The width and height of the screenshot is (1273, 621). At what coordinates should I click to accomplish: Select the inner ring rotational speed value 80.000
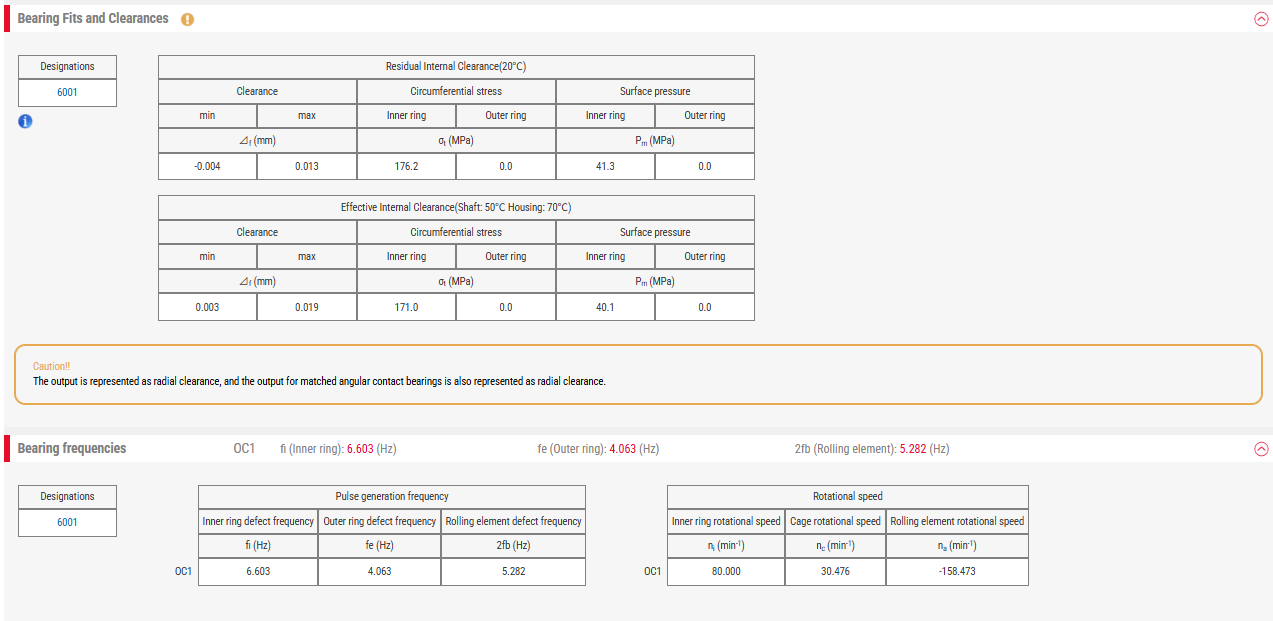[725, 571]
